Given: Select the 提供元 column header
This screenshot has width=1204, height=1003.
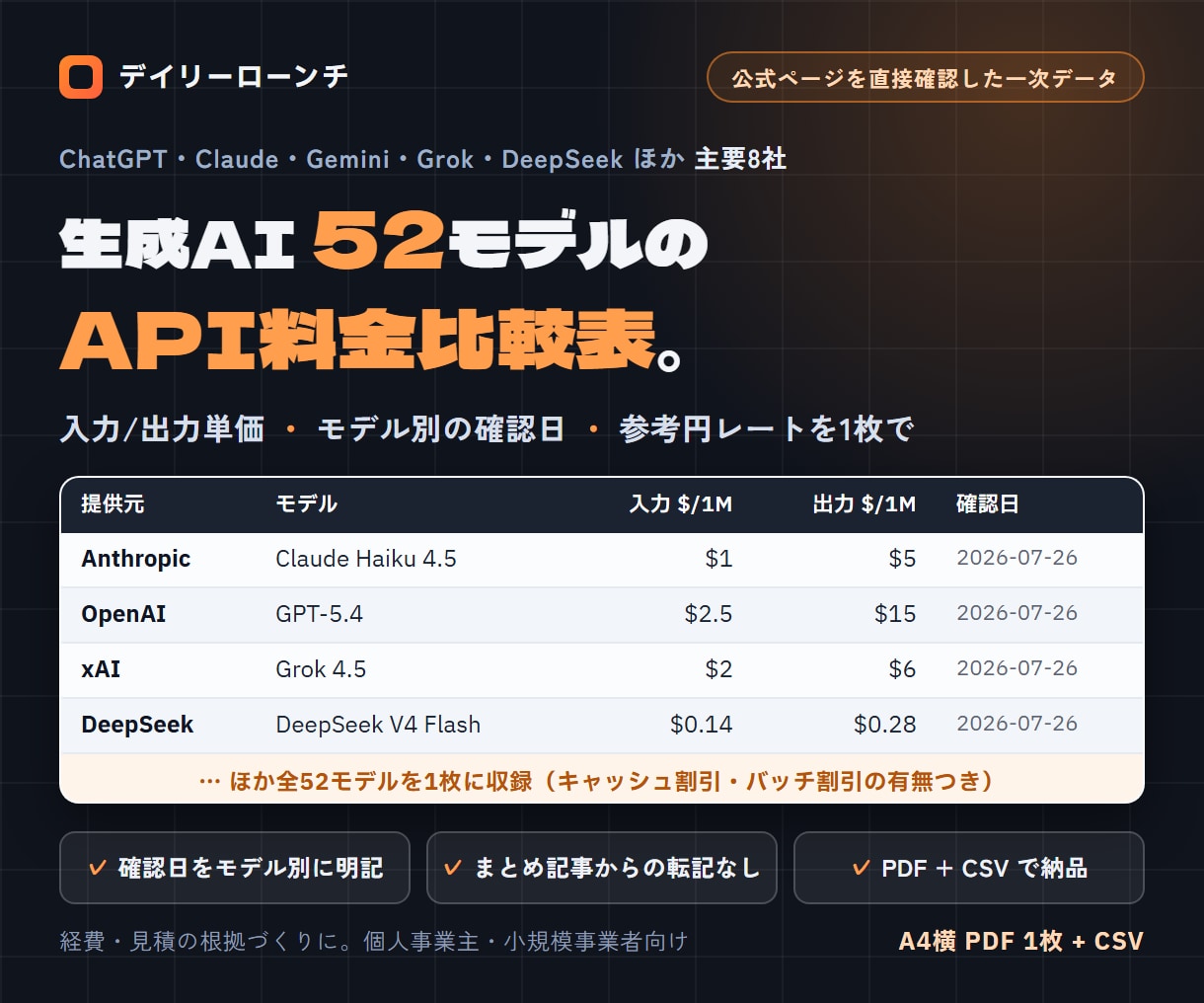Looking at the screenshot, I should tap(113, 504).
